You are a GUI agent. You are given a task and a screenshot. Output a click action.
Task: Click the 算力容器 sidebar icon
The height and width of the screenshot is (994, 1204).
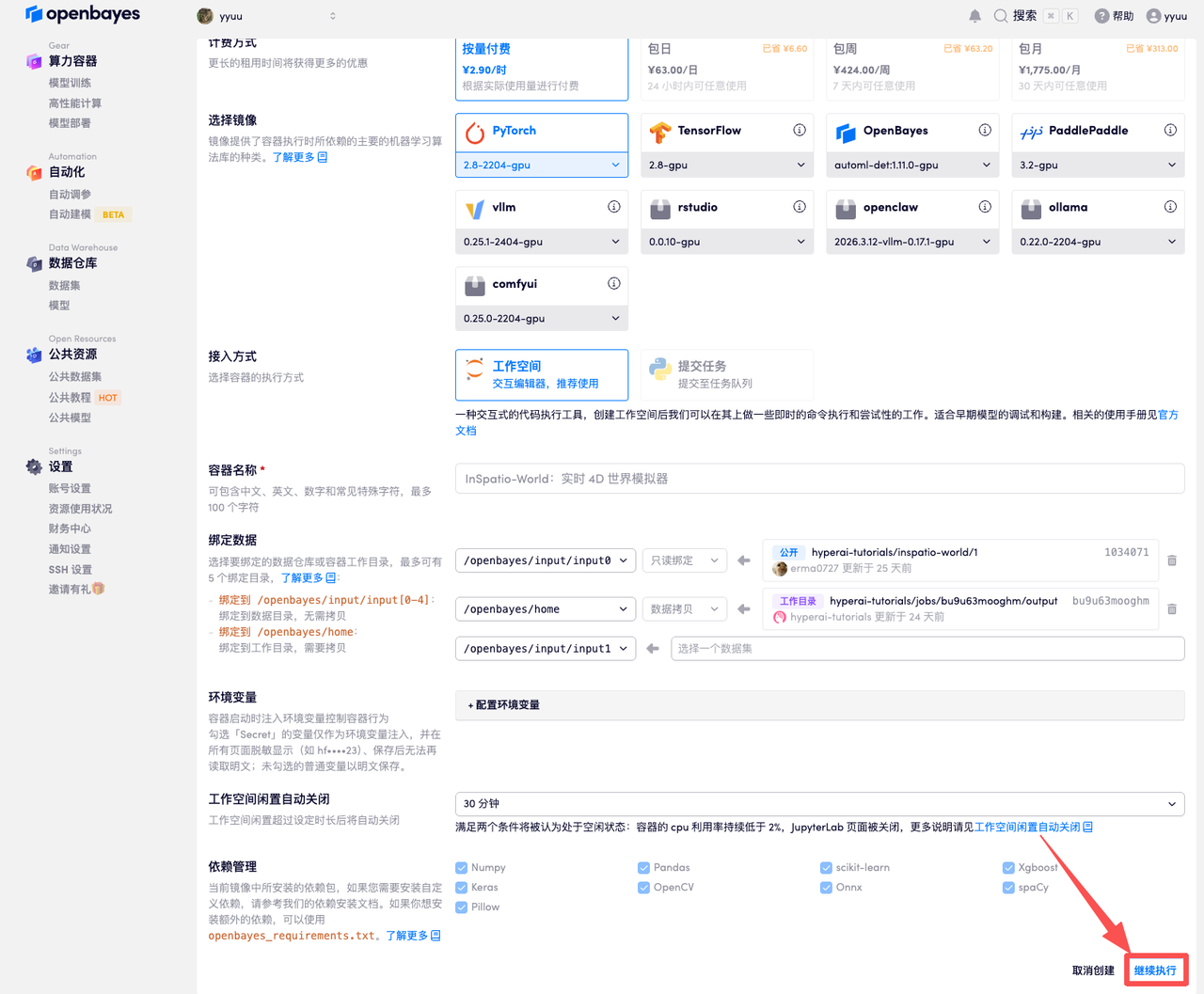[x=34, y=62]
